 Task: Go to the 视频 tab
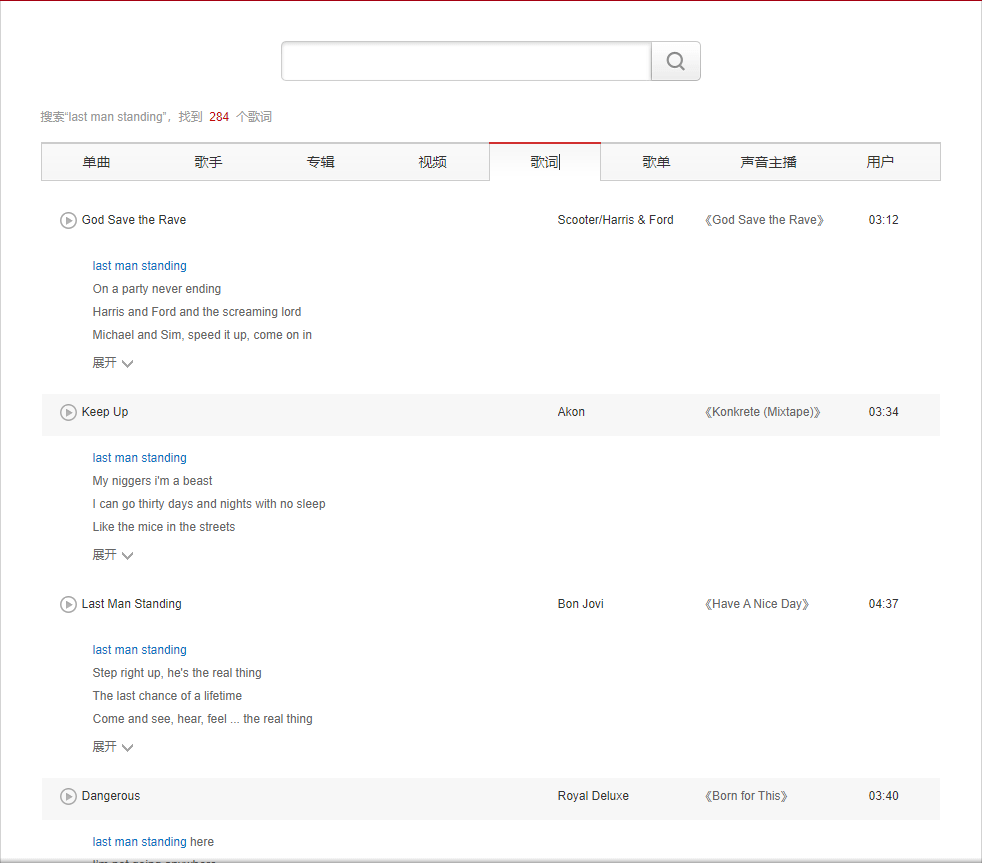point(433,162)
